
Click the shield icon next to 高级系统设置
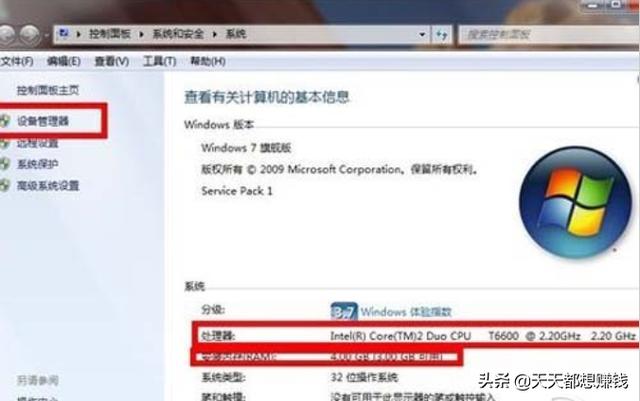(x=4, y=186)
